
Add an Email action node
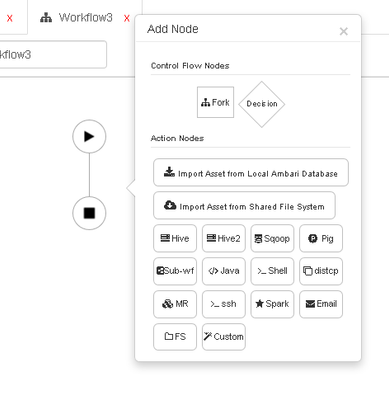321,304
